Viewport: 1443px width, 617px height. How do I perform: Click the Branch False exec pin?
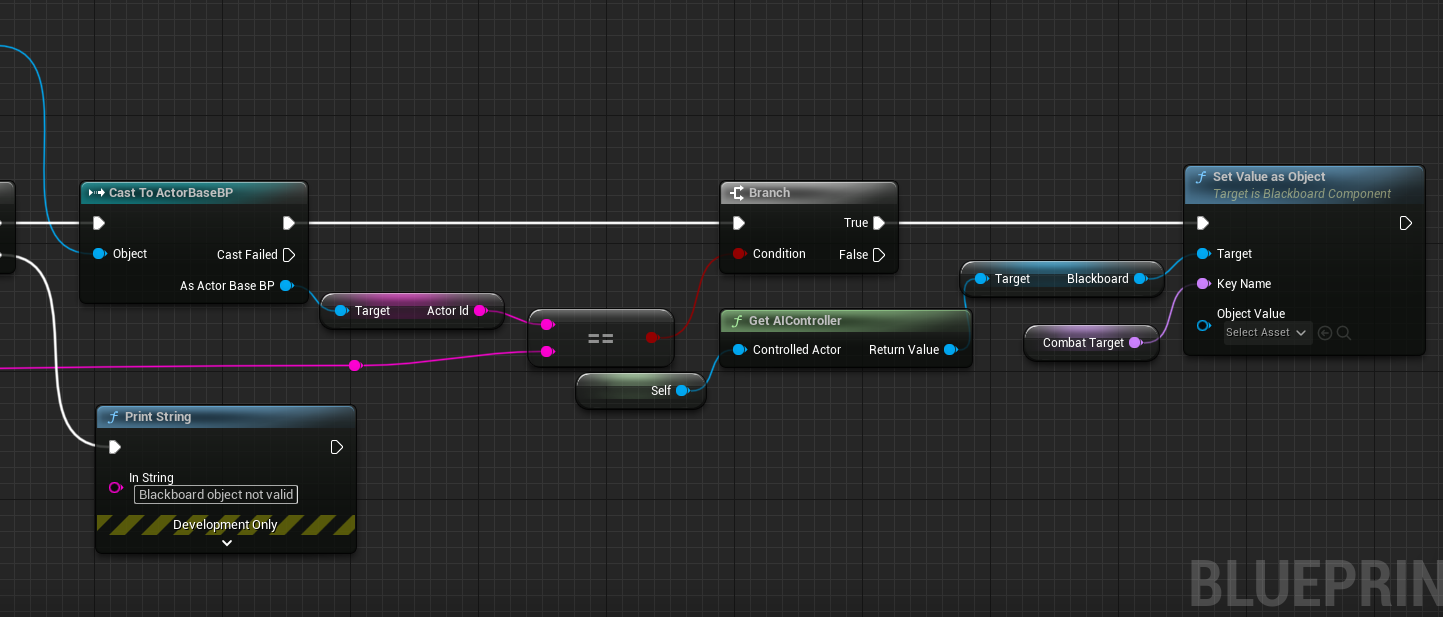[878, 255]
